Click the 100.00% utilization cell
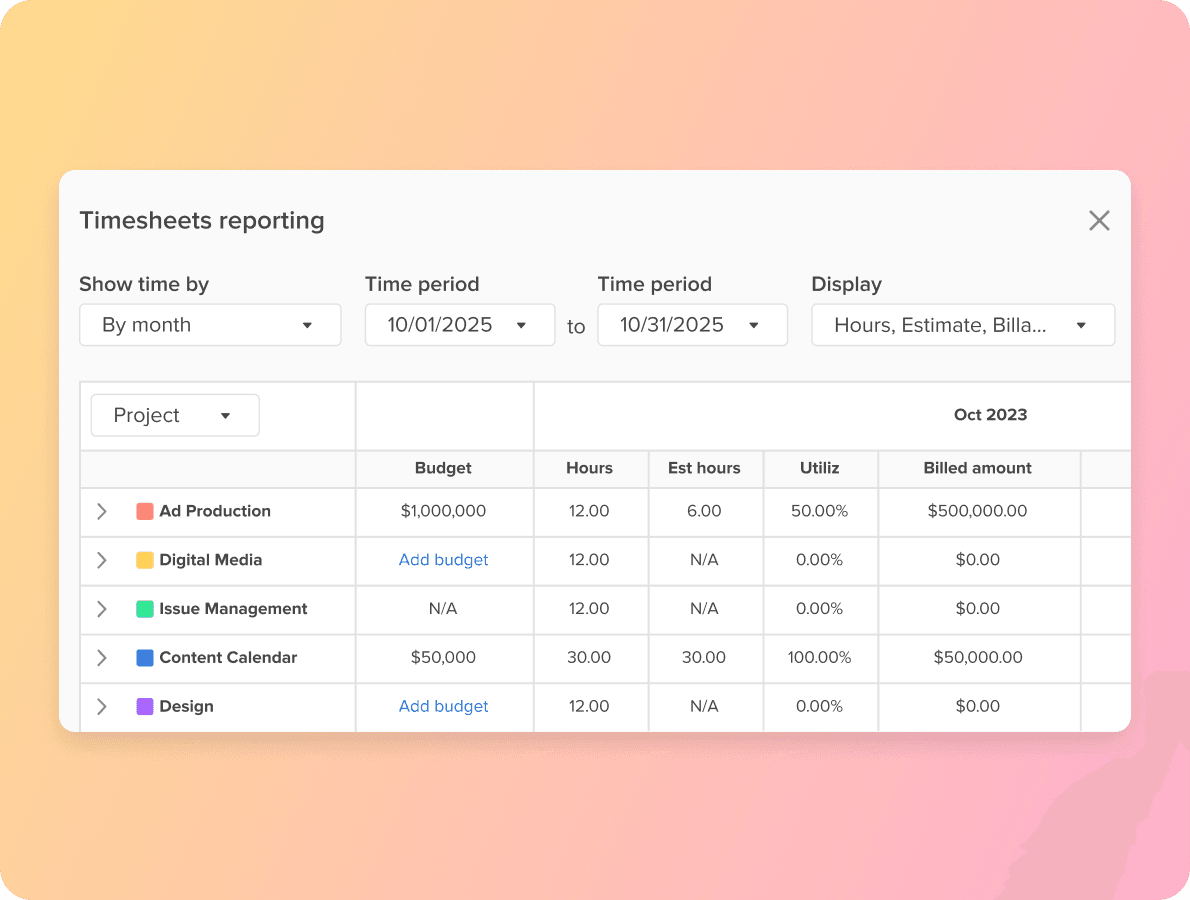Screen dimensions: 1190x900 pyautogui.click(x=820, y=658)
